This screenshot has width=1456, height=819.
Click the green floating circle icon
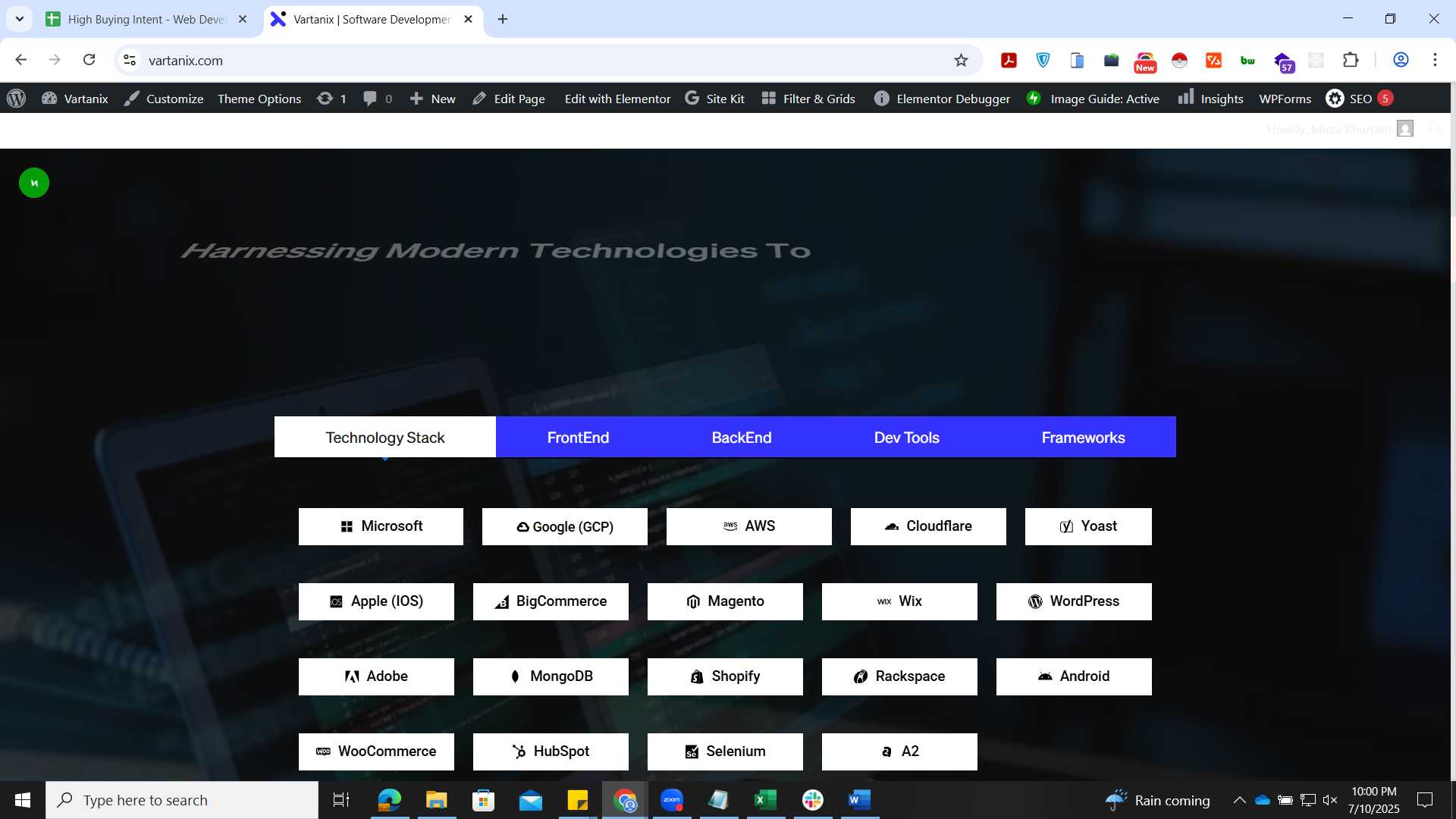(x=34, y=183)
